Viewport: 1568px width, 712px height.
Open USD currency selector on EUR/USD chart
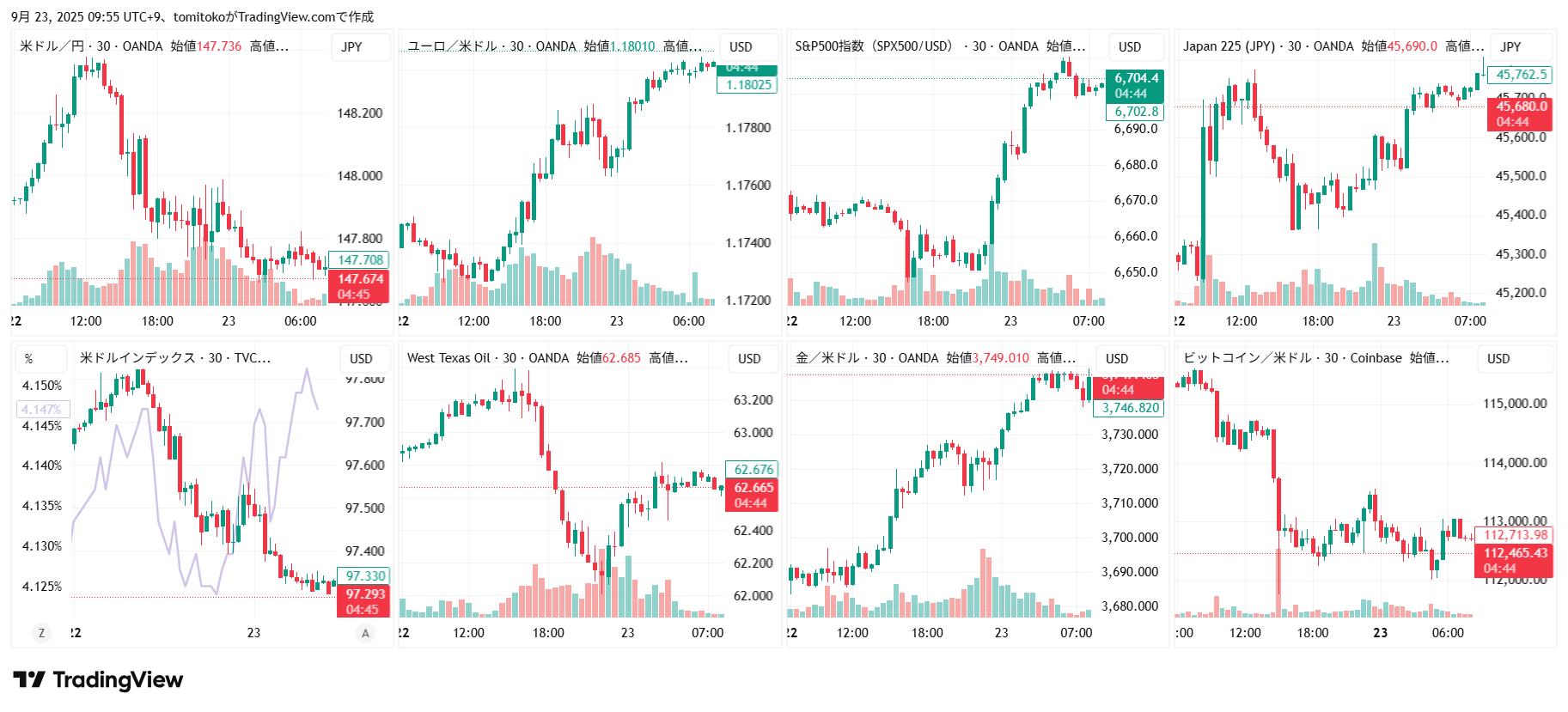741,47
